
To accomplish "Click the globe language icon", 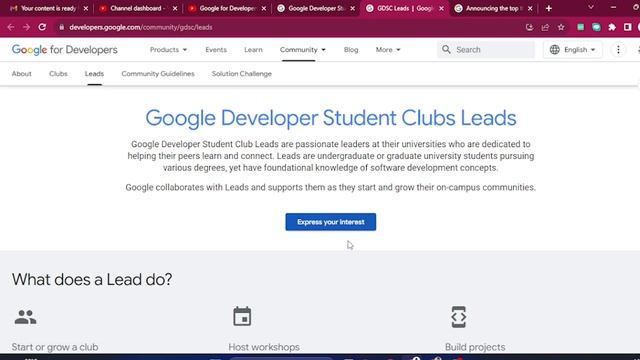I will pyautogui.click(x=554, y=50).
